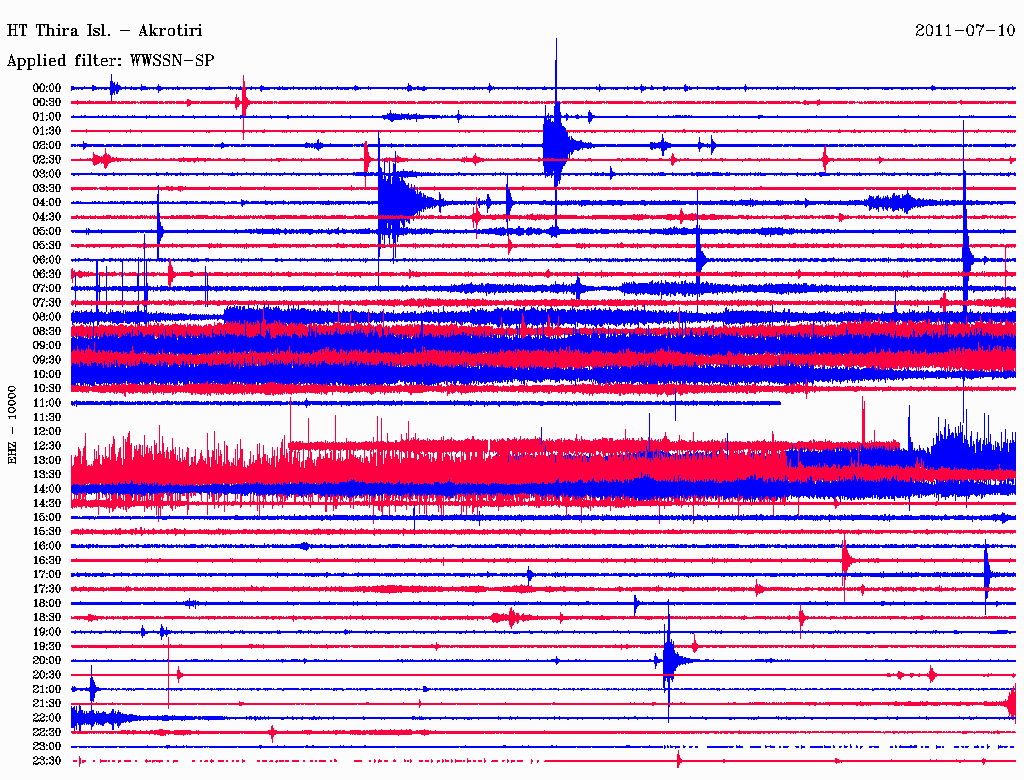Screen dimensions: 1024x780
Task: Select the 04:30 time label
Action: [47, 217]
